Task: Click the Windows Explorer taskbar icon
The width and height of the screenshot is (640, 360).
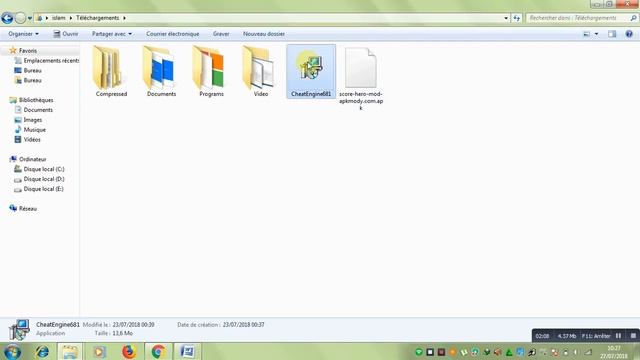Action: tap(70, 351)
